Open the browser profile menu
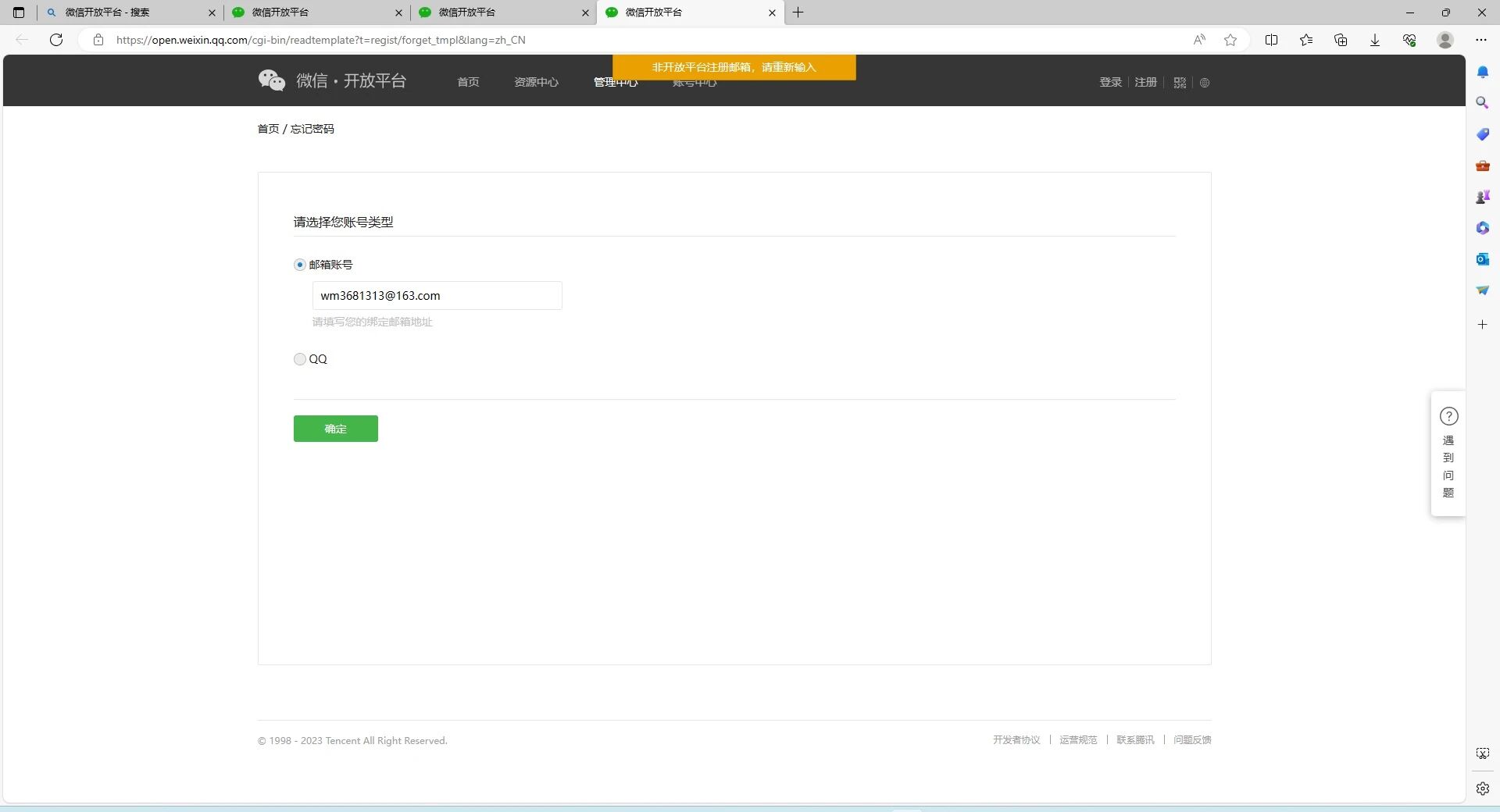This screenshot has height=812, width=1500. click(1445, 40)
